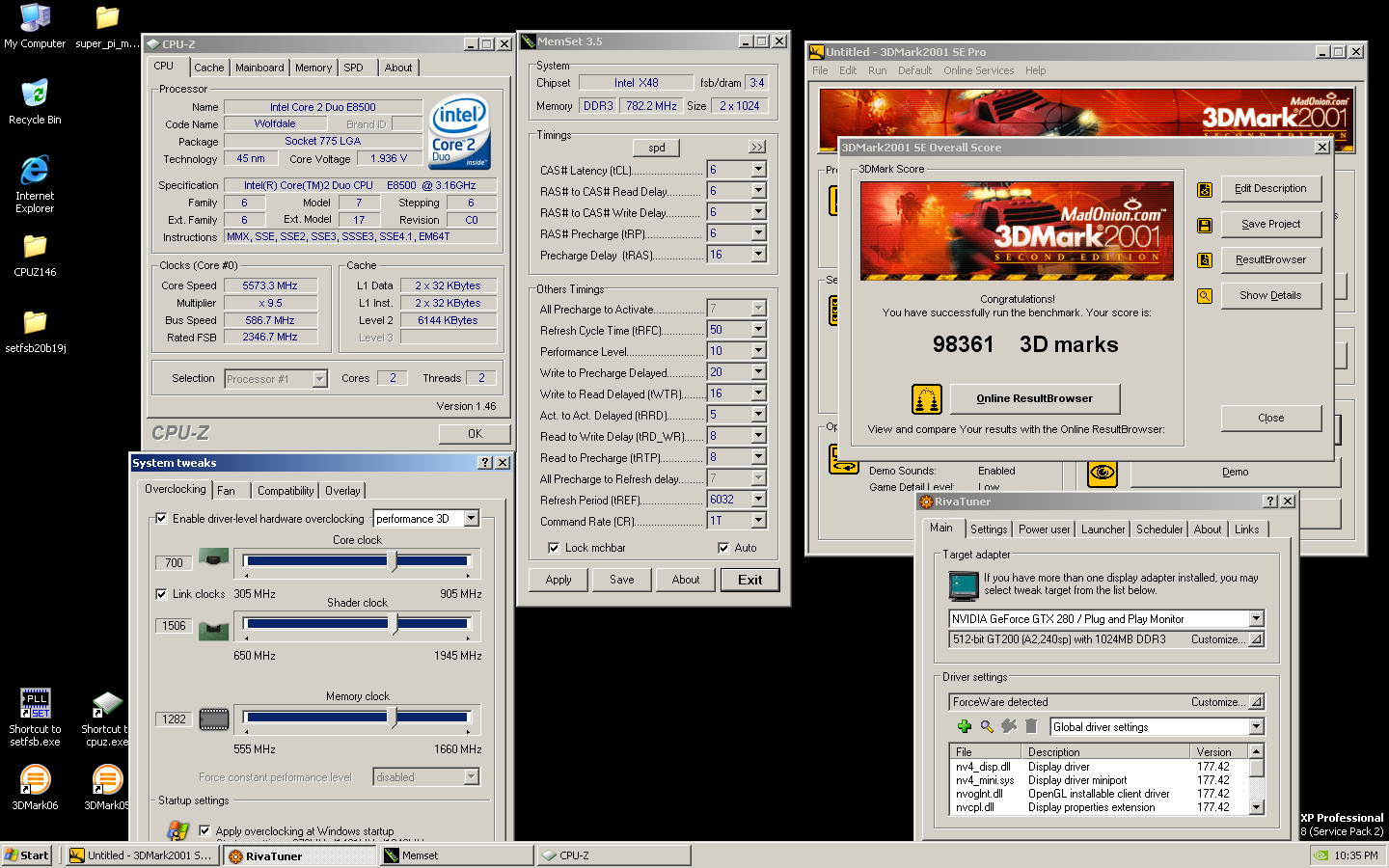The width and height of the screenshot is (1389, 868).
Task: Click the Show Details button
Action: (1270, 296)
